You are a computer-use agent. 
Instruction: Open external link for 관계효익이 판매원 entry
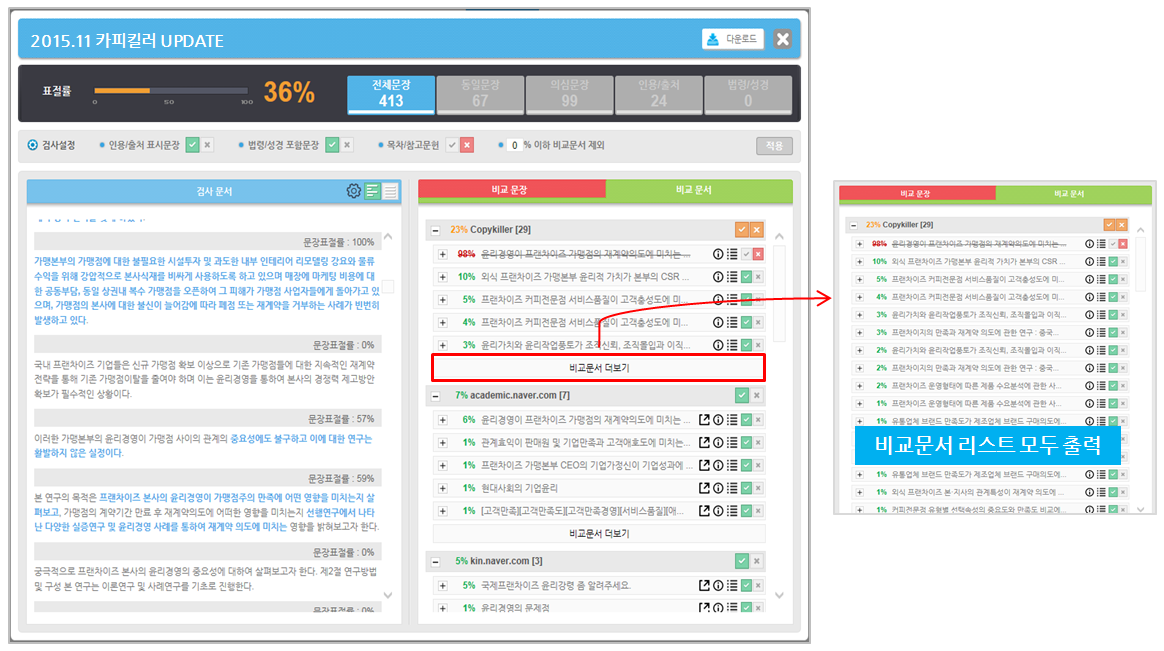tap(704, 442)
